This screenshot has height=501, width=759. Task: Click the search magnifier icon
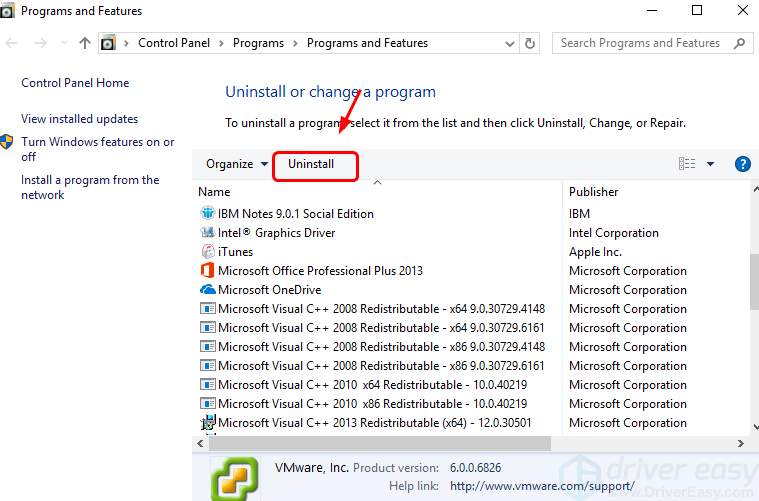click(739, 44)
